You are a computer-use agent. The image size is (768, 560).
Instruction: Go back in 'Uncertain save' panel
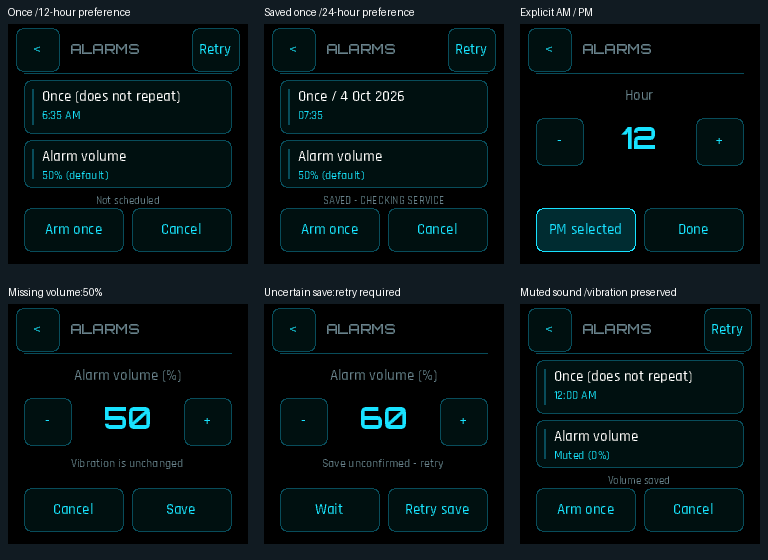coord(294,330)
